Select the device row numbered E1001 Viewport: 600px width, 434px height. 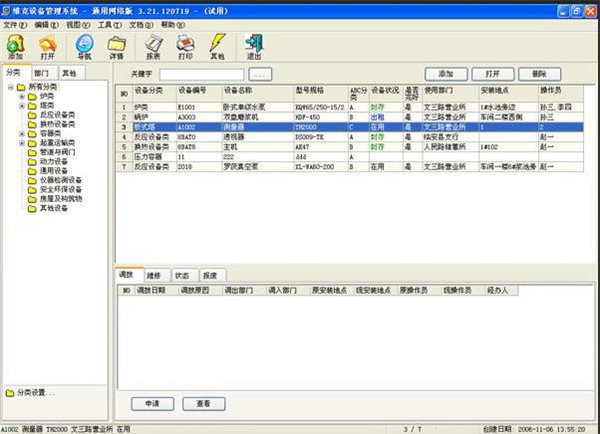tap(350, 108)
